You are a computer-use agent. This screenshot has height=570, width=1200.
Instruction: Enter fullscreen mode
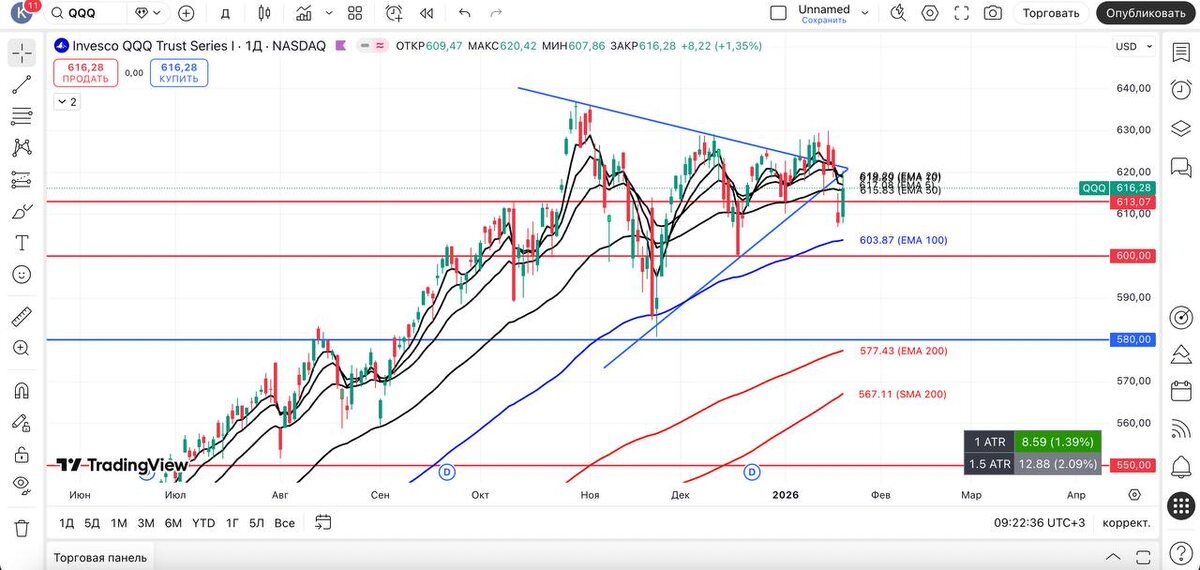tap(962, 13)
